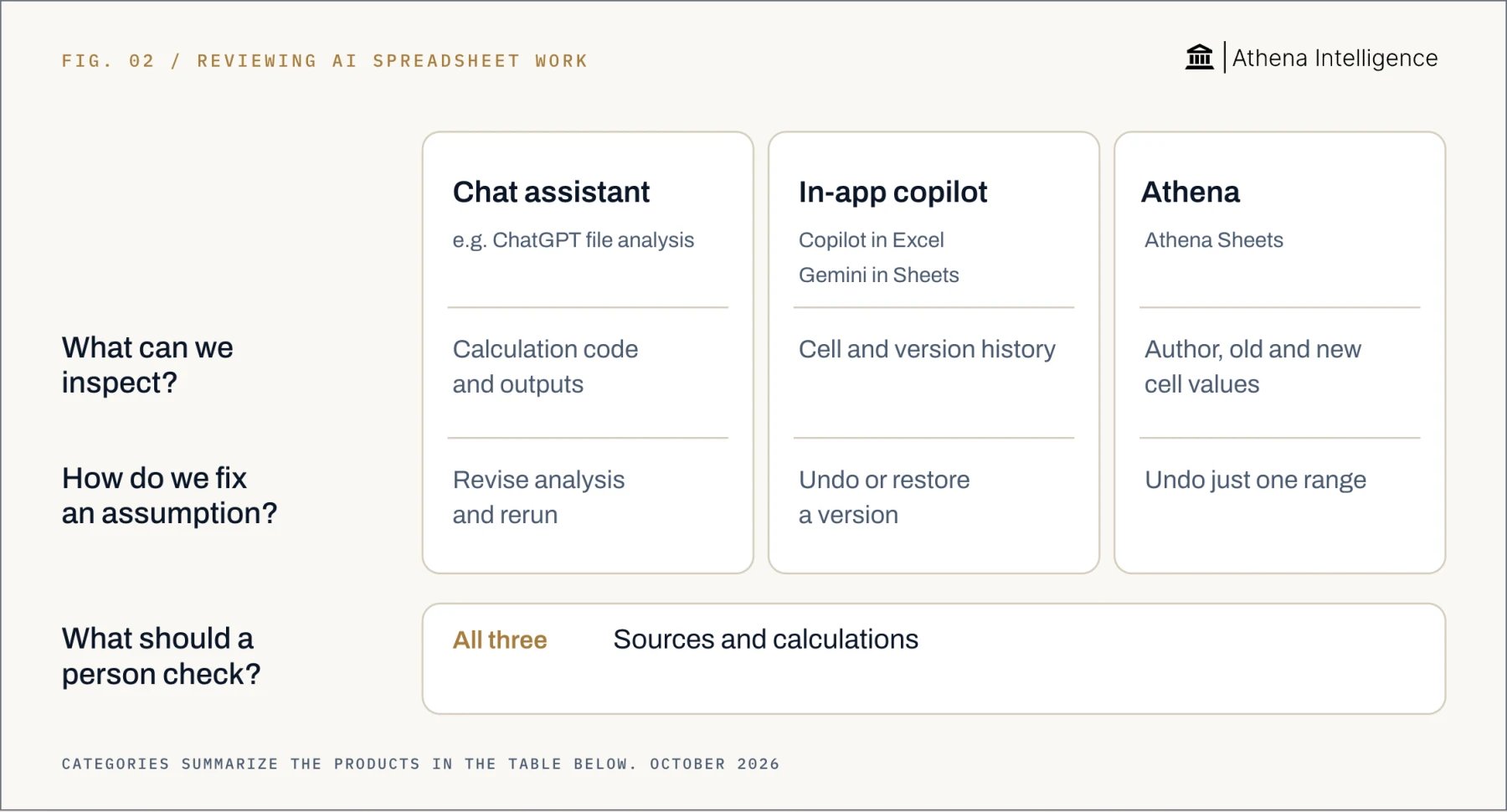1507x812 pixels.
Task: Click the Athena Intelligence brand name
Action: (x=1335, y=58)
